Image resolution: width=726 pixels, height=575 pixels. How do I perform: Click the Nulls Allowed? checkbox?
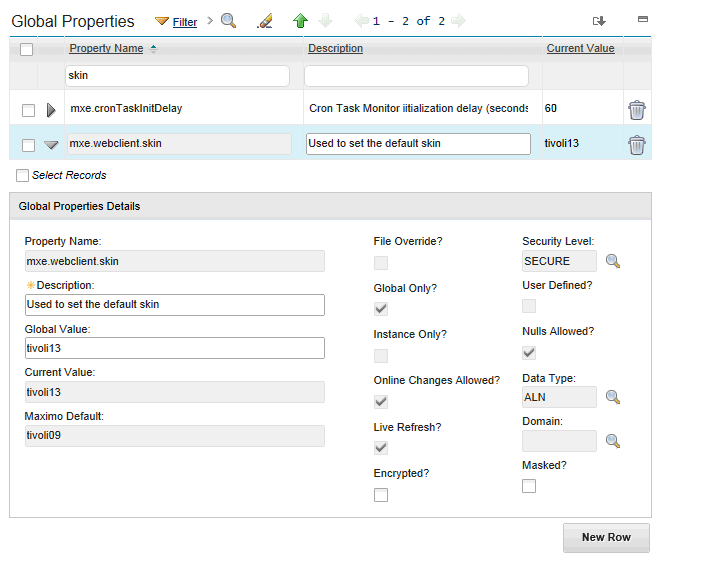tap(529, 353)
